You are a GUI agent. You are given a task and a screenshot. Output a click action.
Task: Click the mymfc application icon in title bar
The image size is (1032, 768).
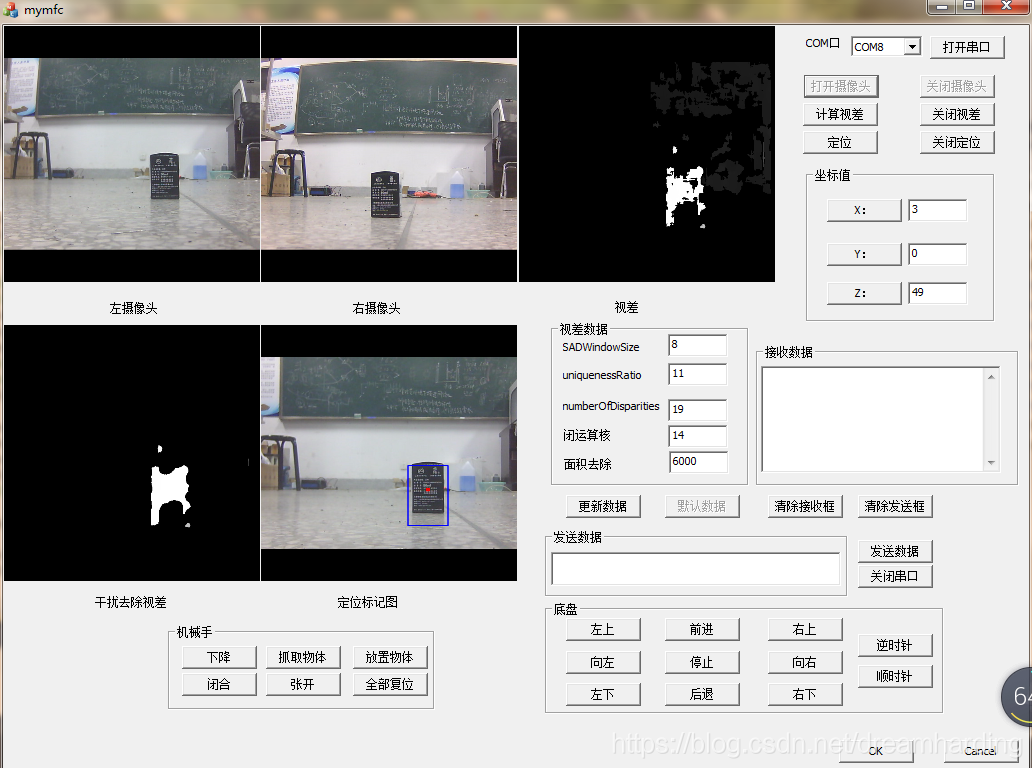click(10, 10)
